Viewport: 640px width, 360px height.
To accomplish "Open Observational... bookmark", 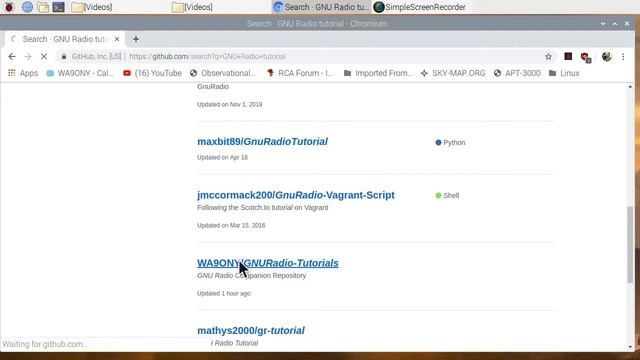I will (222, 73).
